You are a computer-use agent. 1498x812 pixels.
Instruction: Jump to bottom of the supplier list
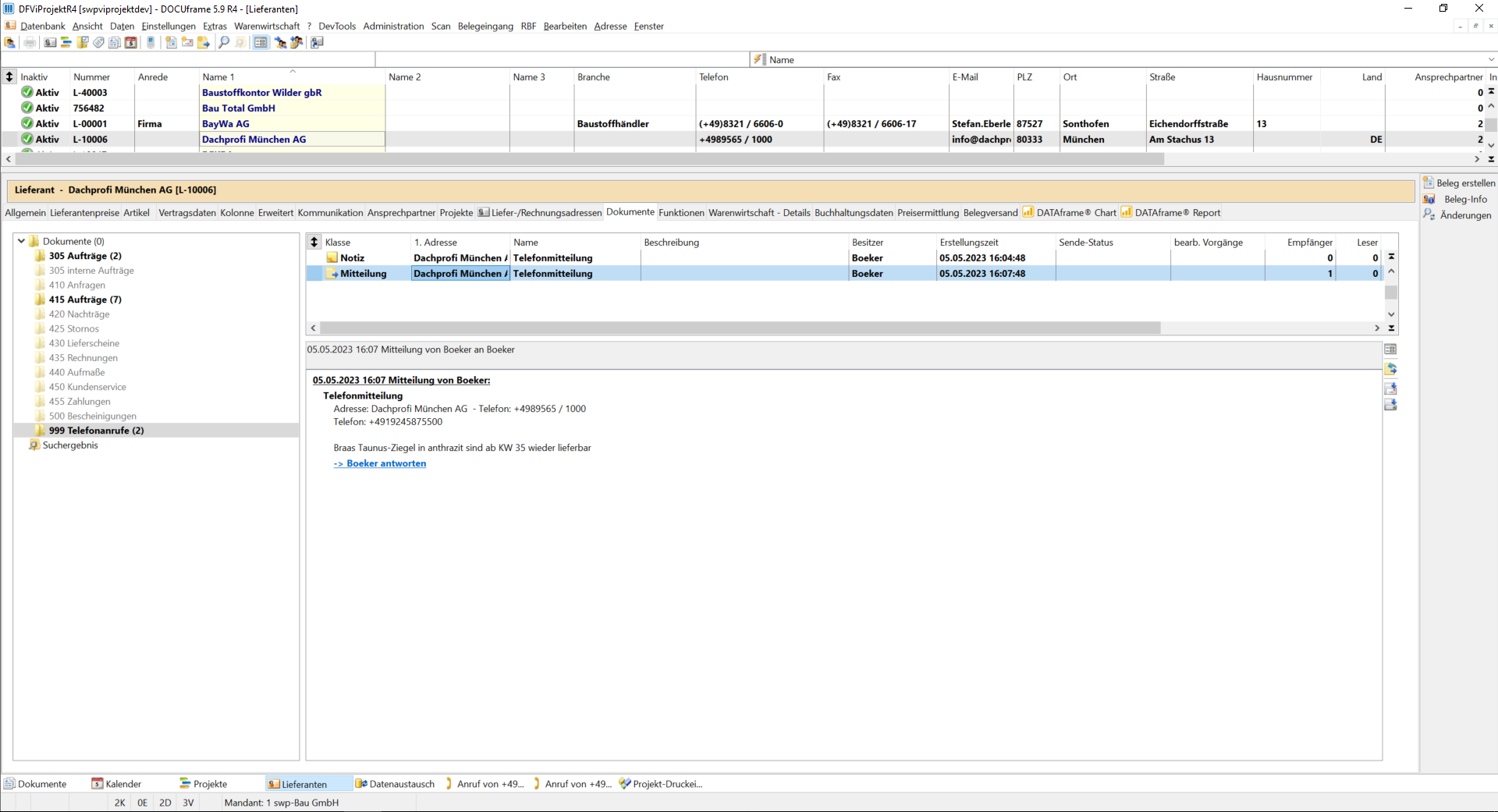[1491, 159]
